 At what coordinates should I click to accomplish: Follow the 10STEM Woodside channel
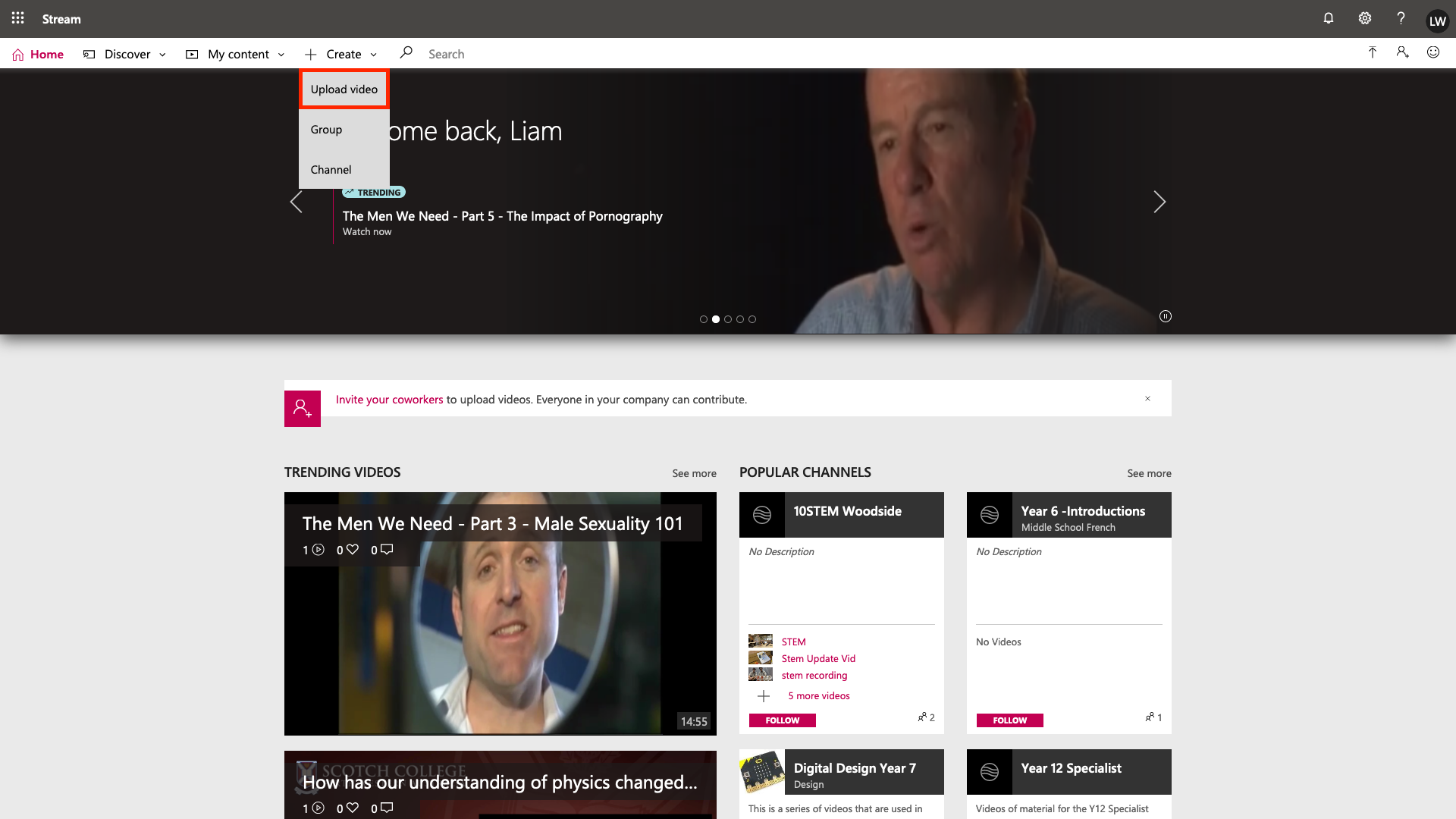tap(783, 720)
